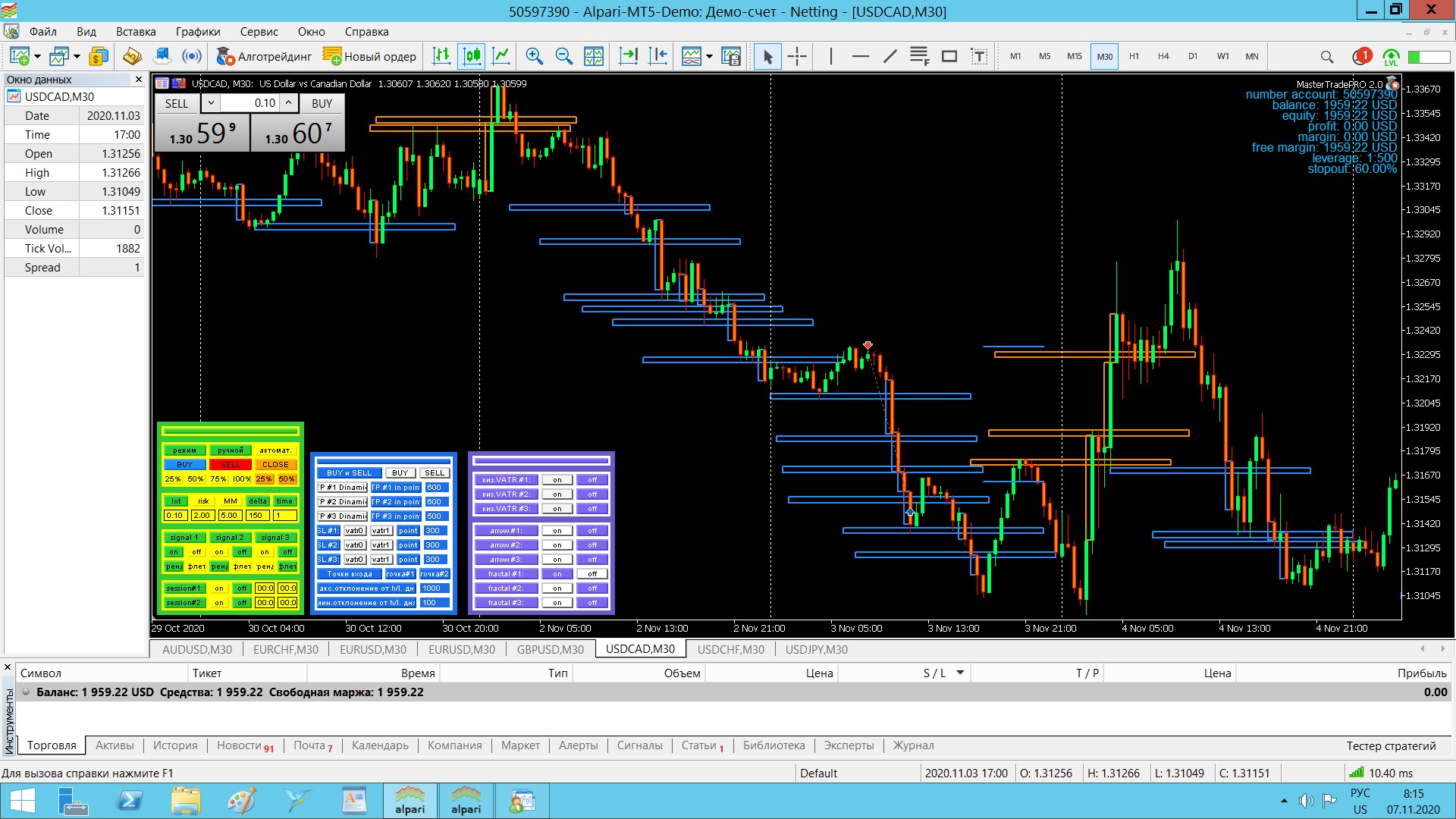Switch chart to candlestick mode icon

(x=472, y=56)
